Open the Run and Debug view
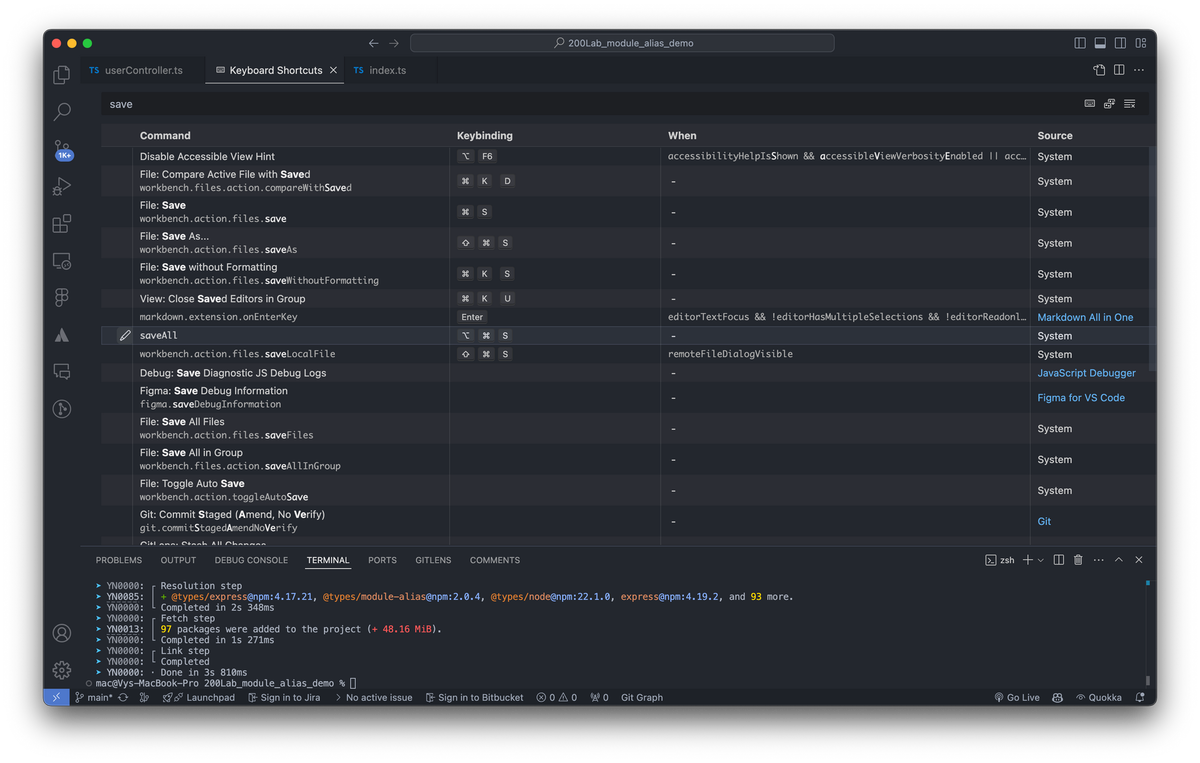 click(61, 186)
